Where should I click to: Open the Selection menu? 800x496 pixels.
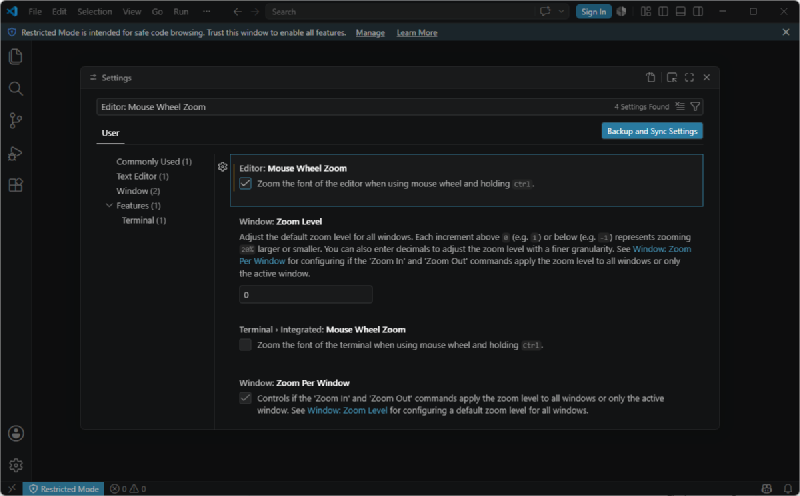(94, 11)
